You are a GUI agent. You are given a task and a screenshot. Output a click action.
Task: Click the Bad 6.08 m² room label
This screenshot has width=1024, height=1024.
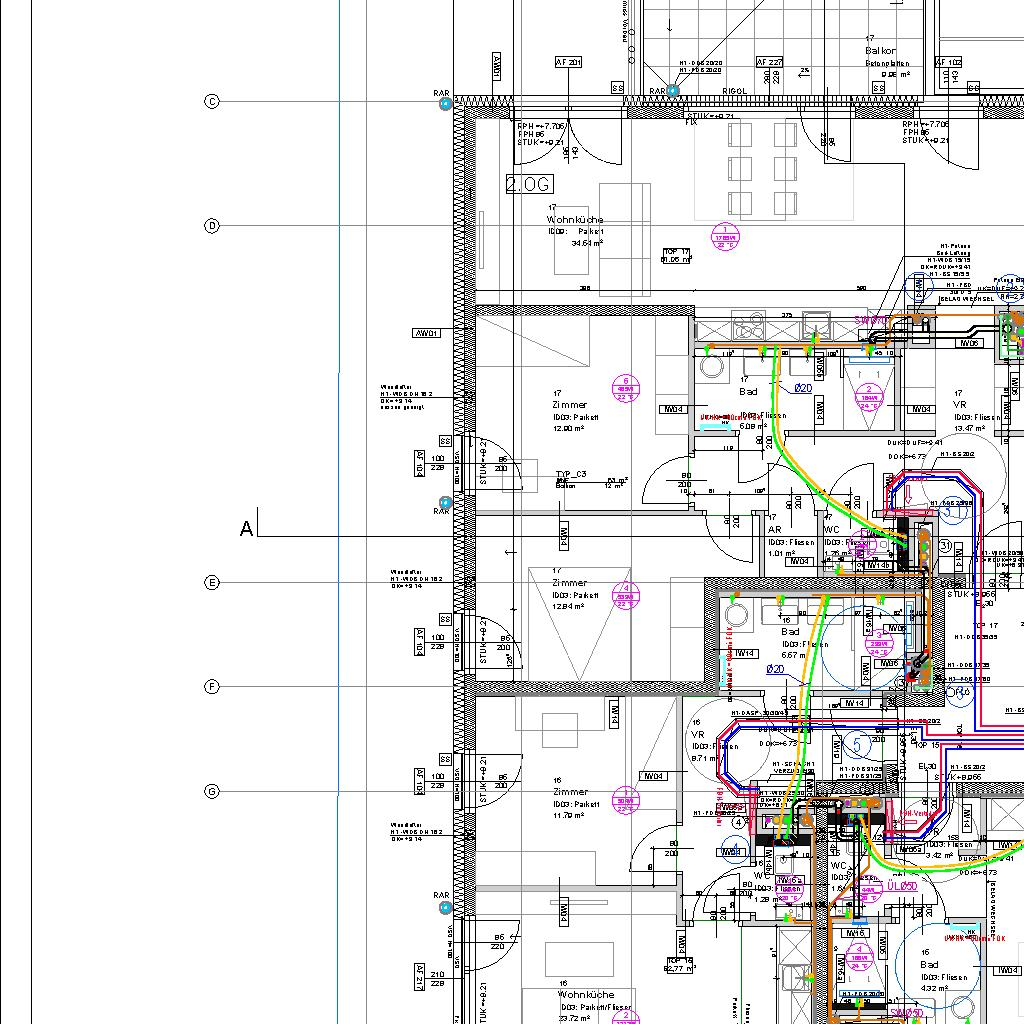(x=762, y=404)
